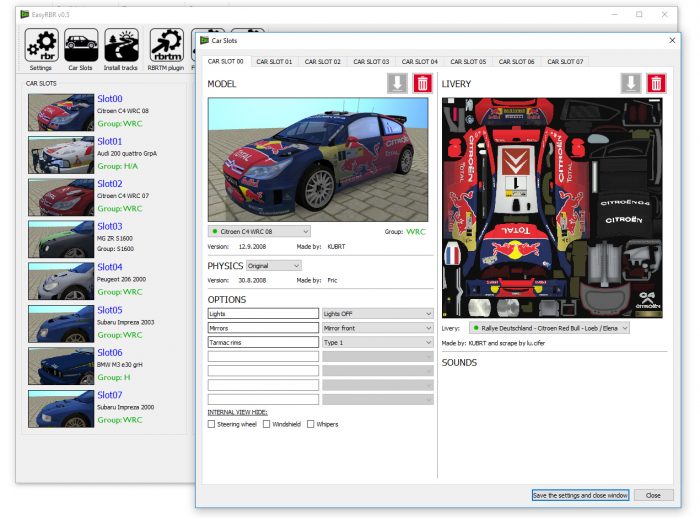Viewport: 700px width, 518px height.
Task: Open the Physics Original dropdown
Action: (274, 266)
